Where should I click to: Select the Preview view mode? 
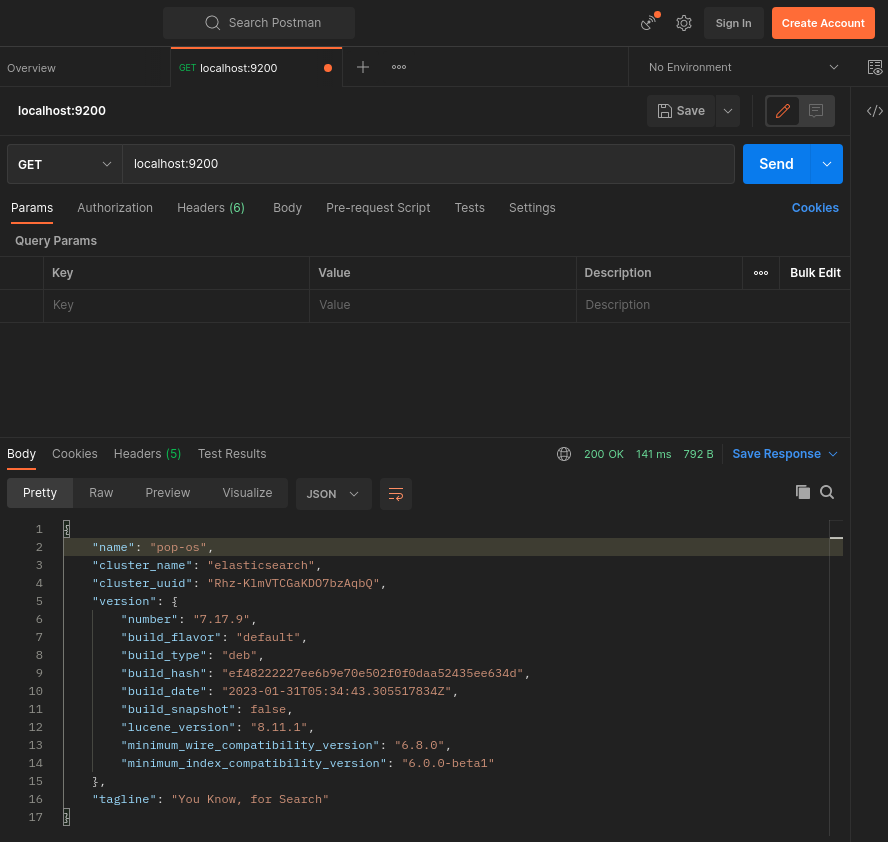[168, 493]
